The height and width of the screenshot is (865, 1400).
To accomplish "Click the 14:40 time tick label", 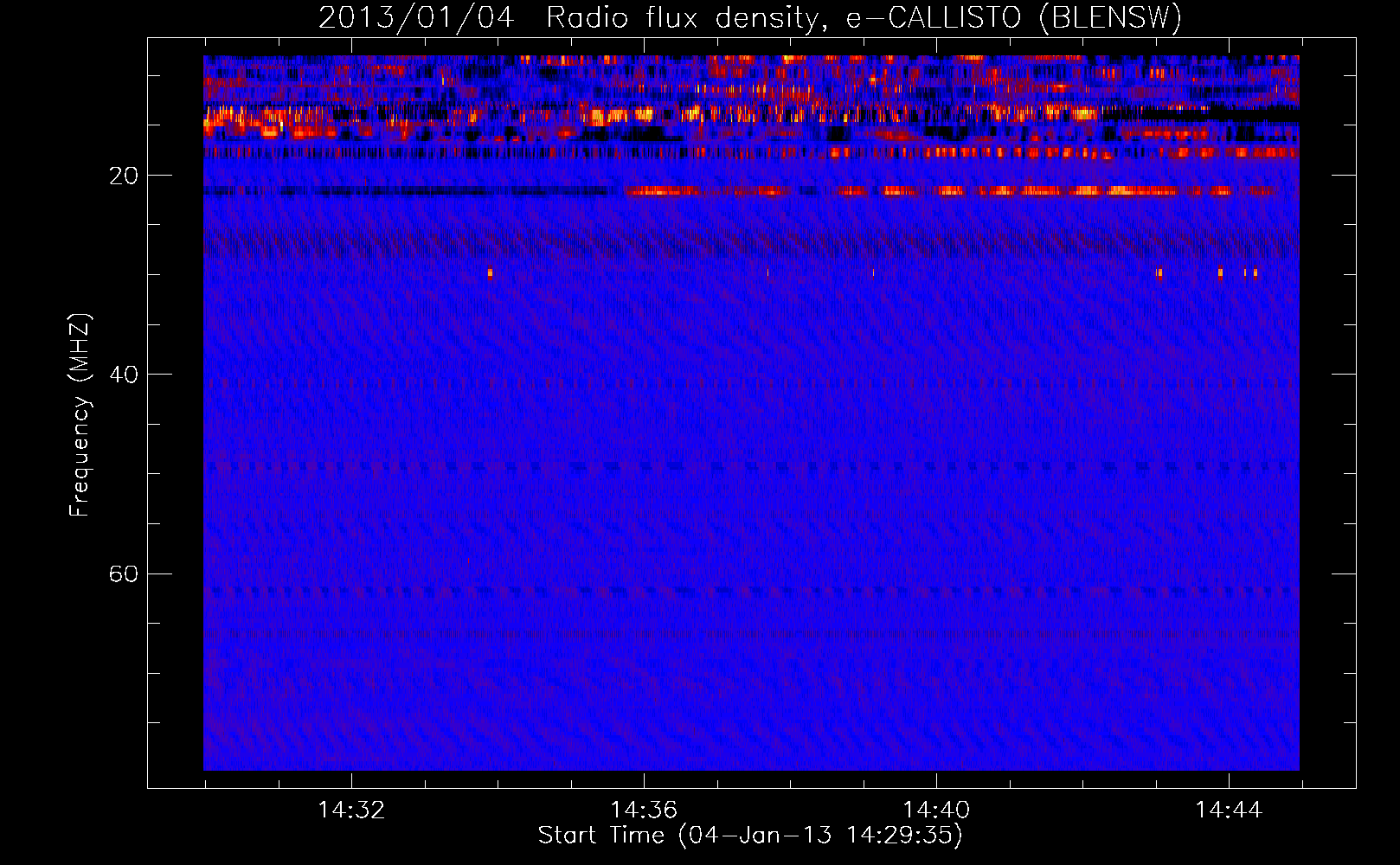I will [x=936, y=811].
